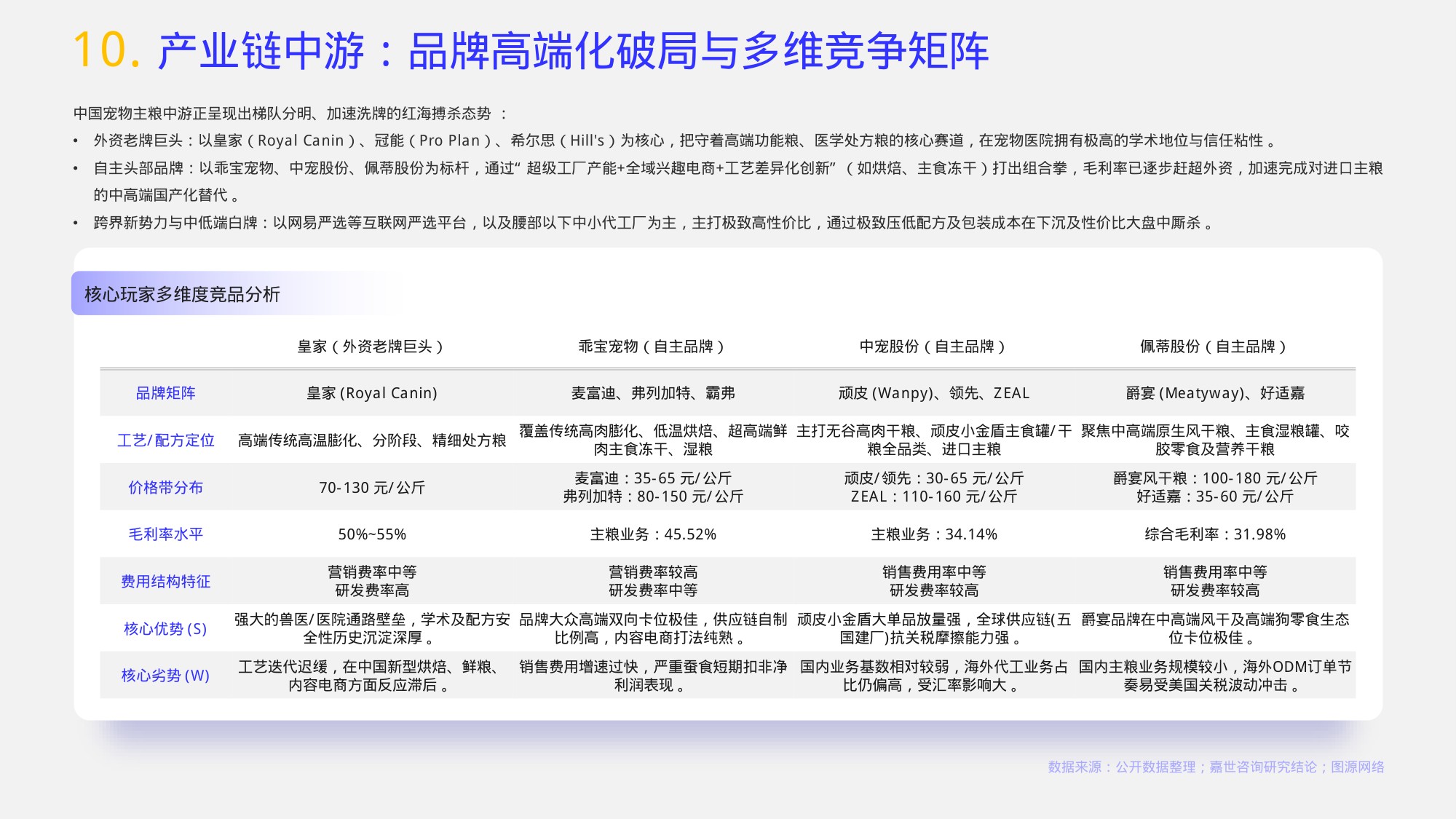Viewport: 1456px width, 819px height.
Task: Click the bullet starting 跨界新势力与中低端白牌
Action: [653, 223]
